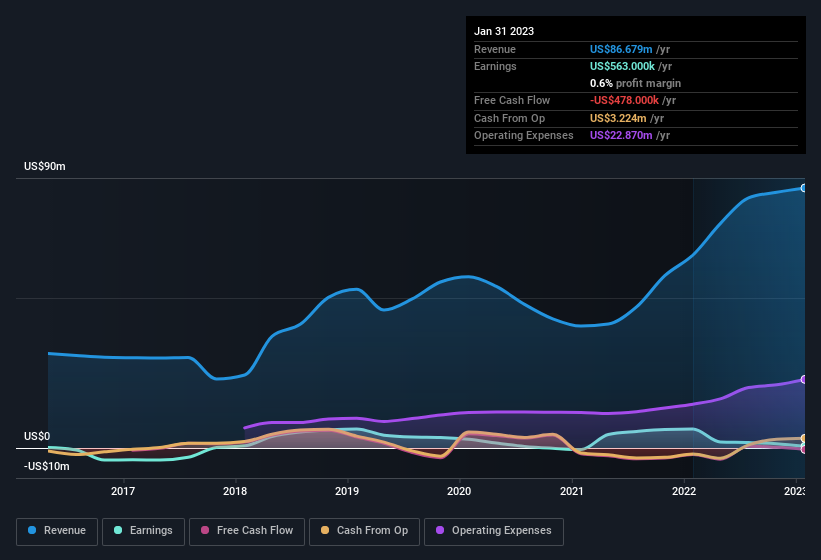This screenshot has width=821, height=560.
Task: Click the US$90m y-axis label
Action: [x=45, y=166]
